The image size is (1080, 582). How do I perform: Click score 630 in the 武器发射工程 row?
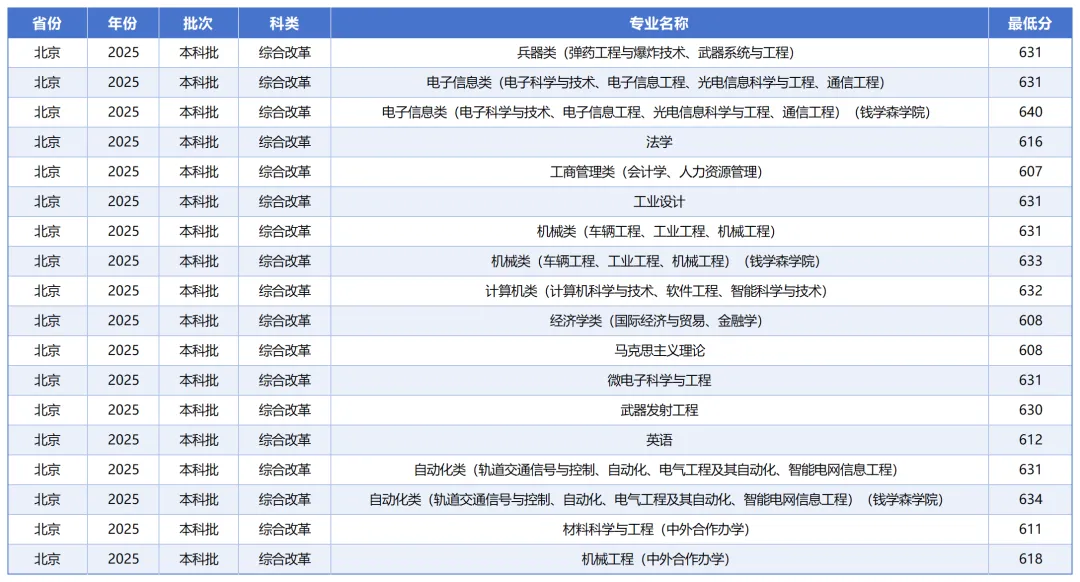point(1030,410)
